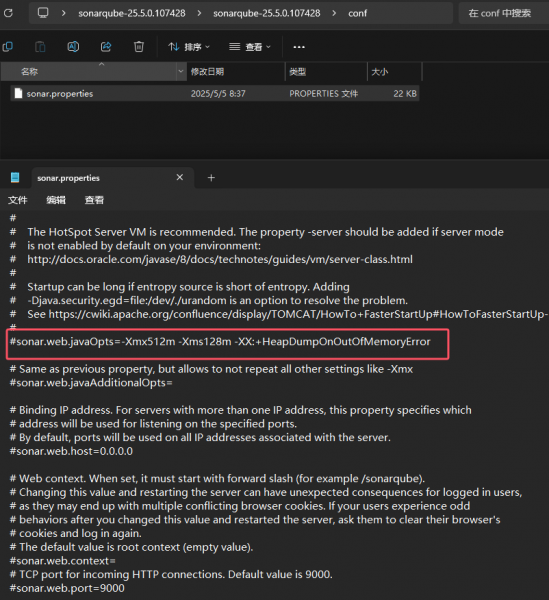Click the #sonar.web.javaOpts=-Xmx512m line
549x600 pixels.
[220, 342]
